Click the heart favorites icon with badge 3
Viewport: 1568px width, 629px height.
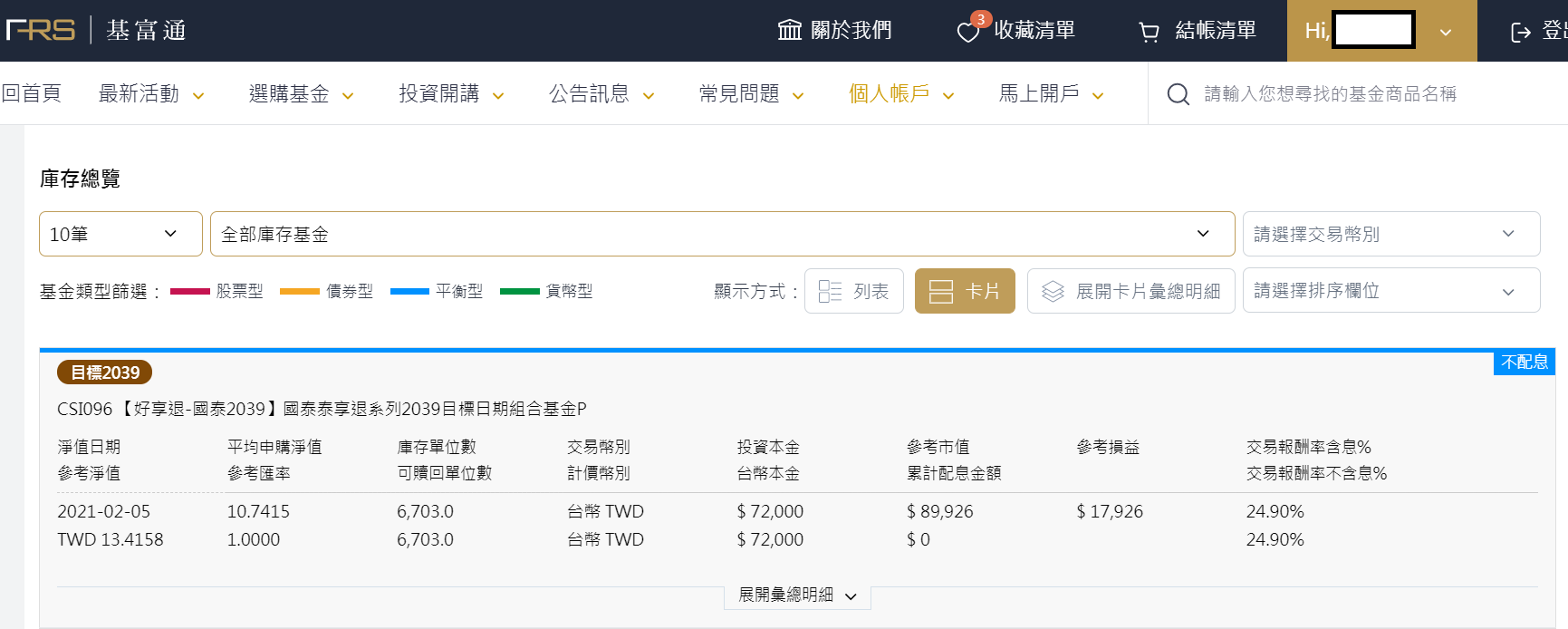(969, 32)
